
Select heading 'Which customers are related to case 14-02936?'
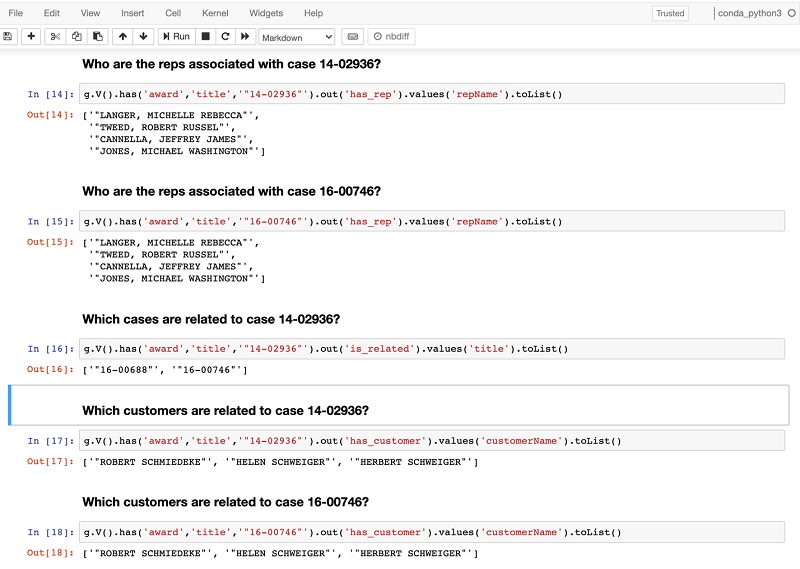pos(226,411)
